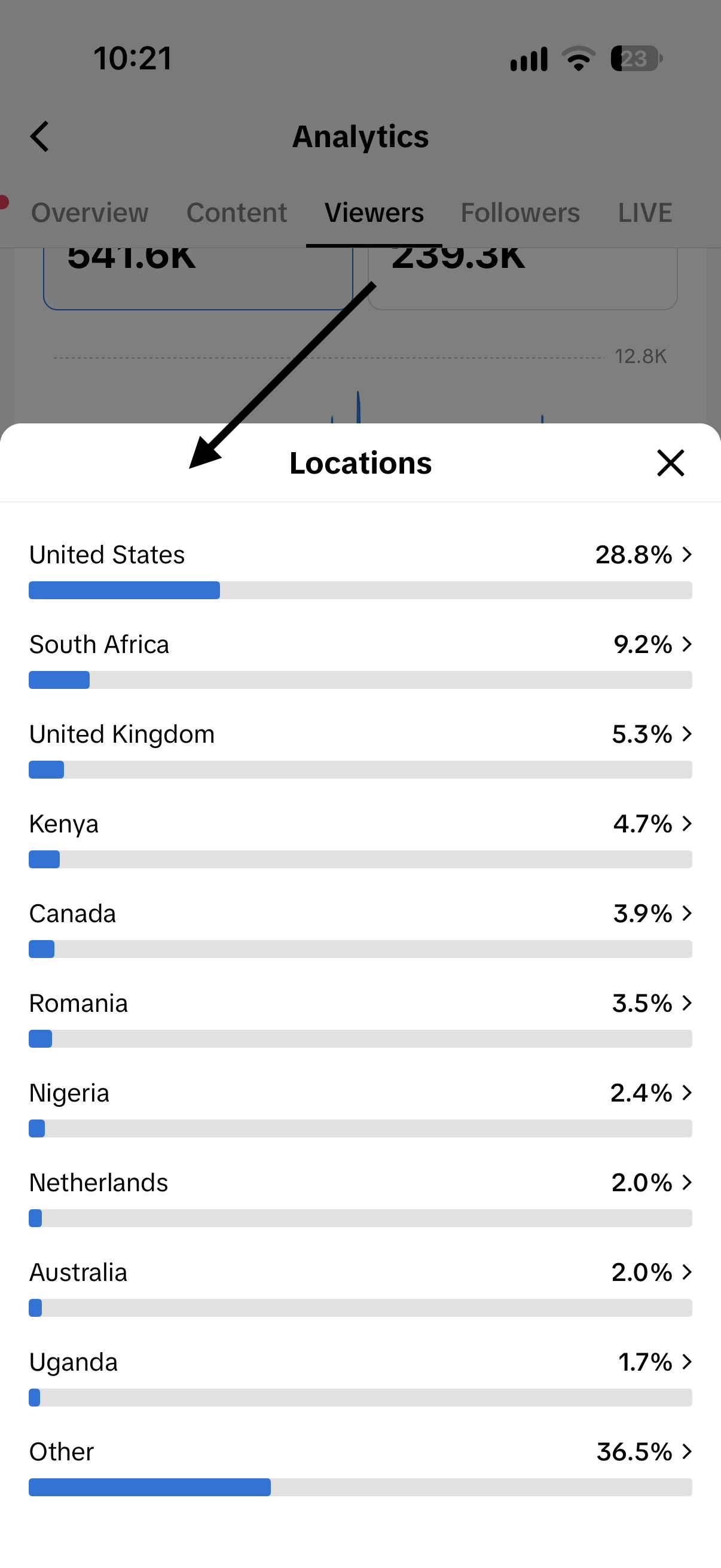The image size is (721, 1568).
Task: Select the 541.6K metric card
Action: [198, 277]
